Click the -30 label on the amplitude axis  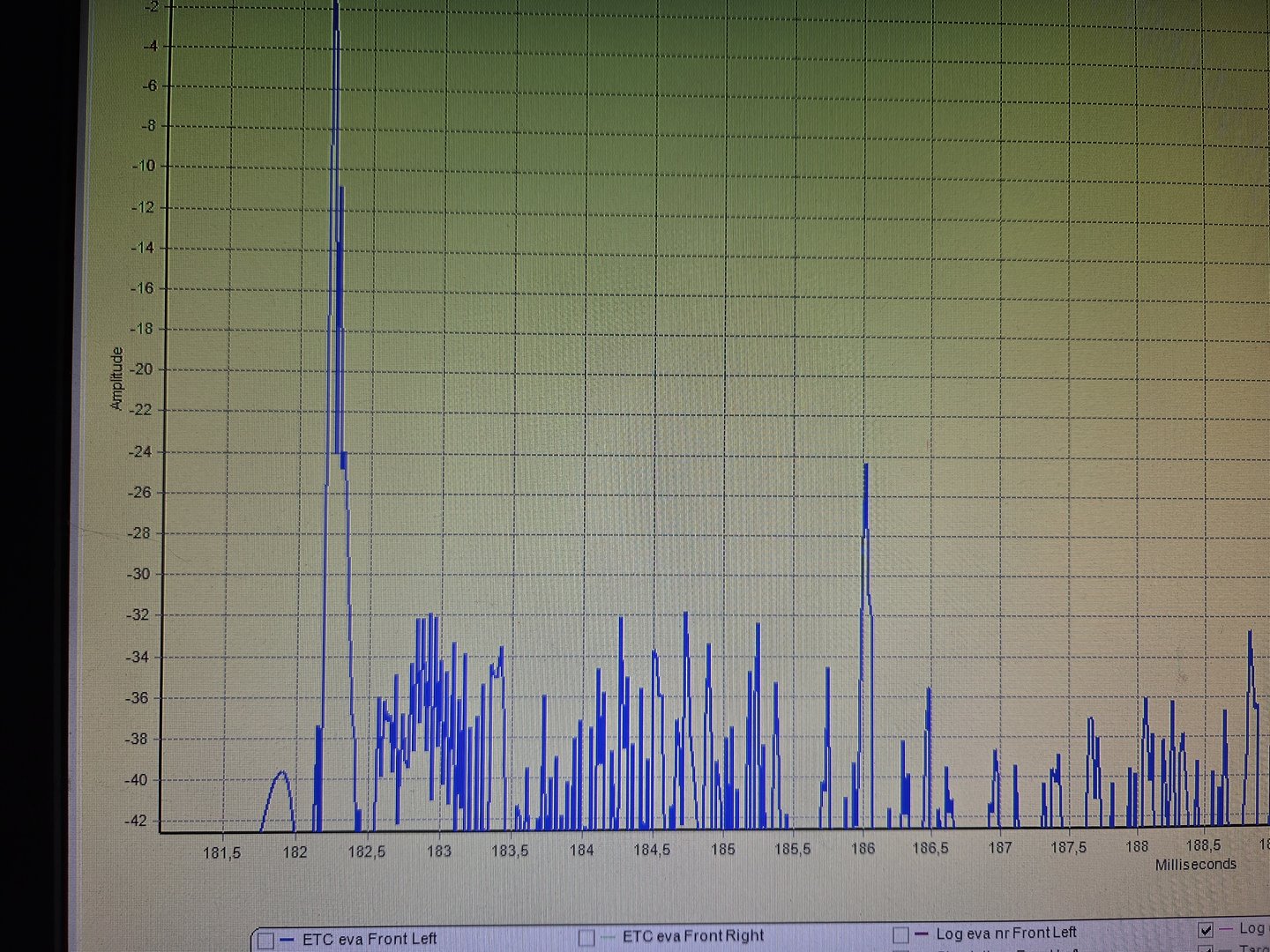point(139,574)
